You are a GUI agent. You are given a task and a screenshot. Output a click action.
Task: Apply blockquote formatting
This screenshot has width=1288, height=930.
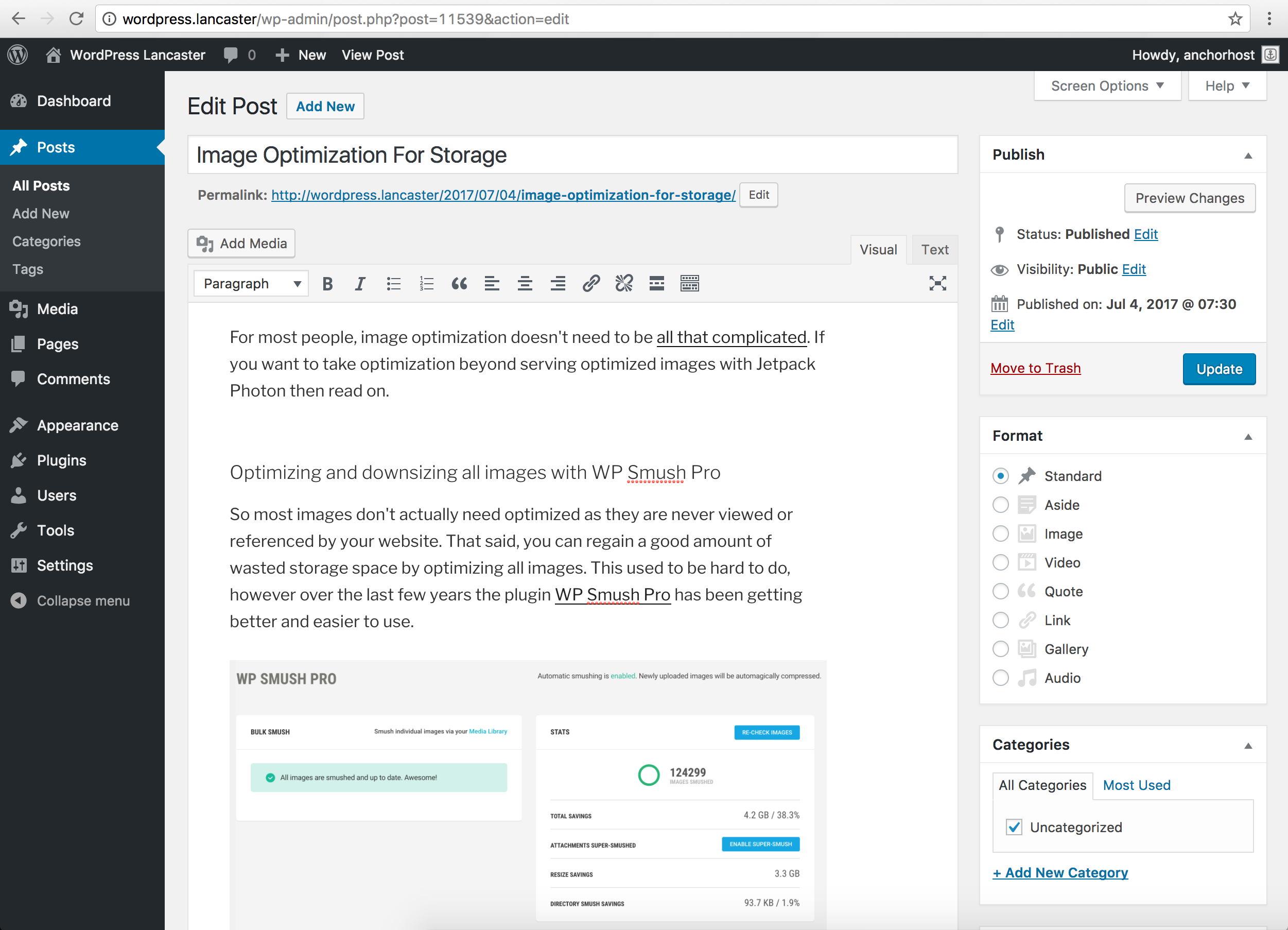click(459, 284)
